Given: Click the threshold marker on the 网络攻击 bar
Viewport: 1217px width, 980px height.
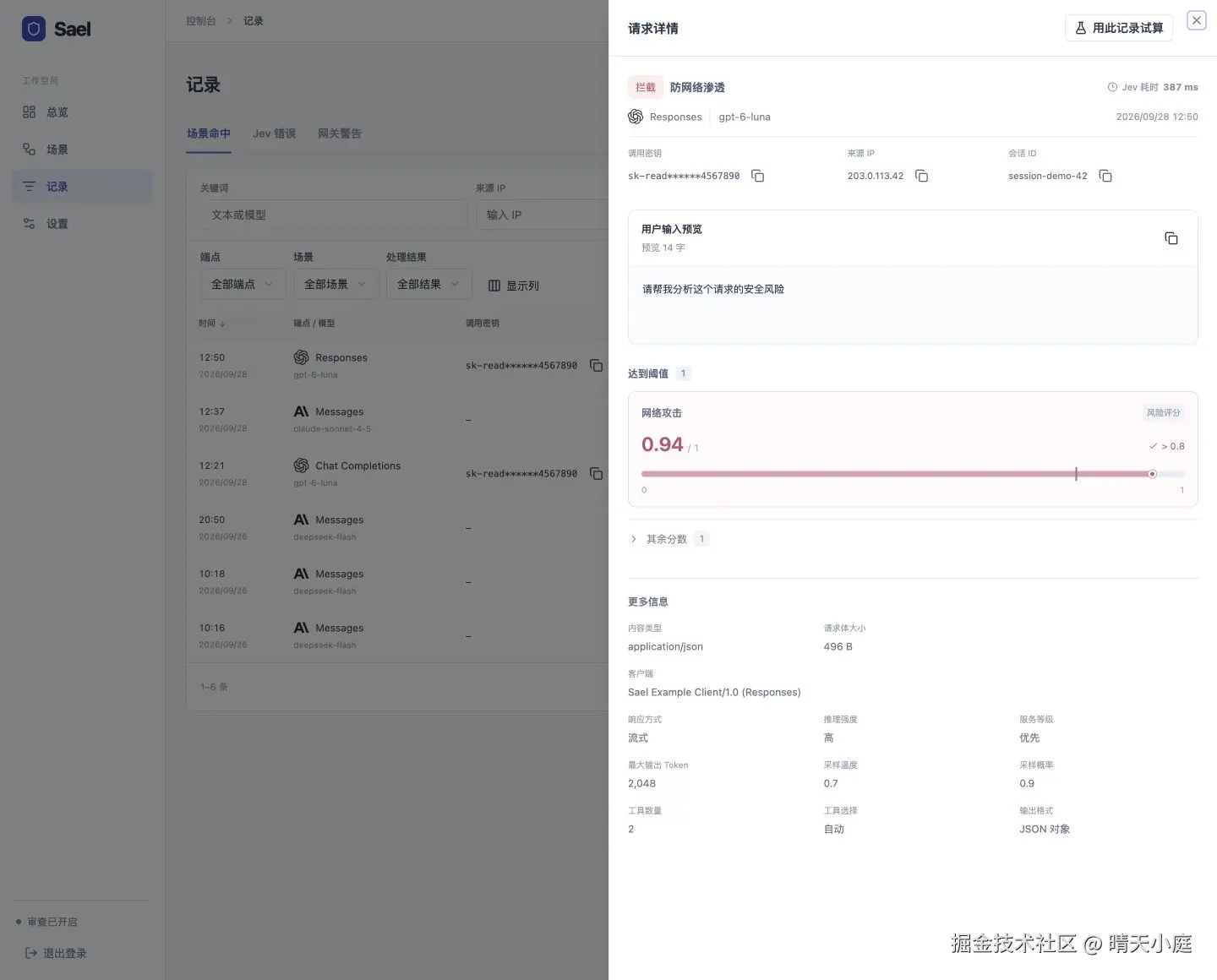Looking at the screenshot, I should [x=1076, y=474].
